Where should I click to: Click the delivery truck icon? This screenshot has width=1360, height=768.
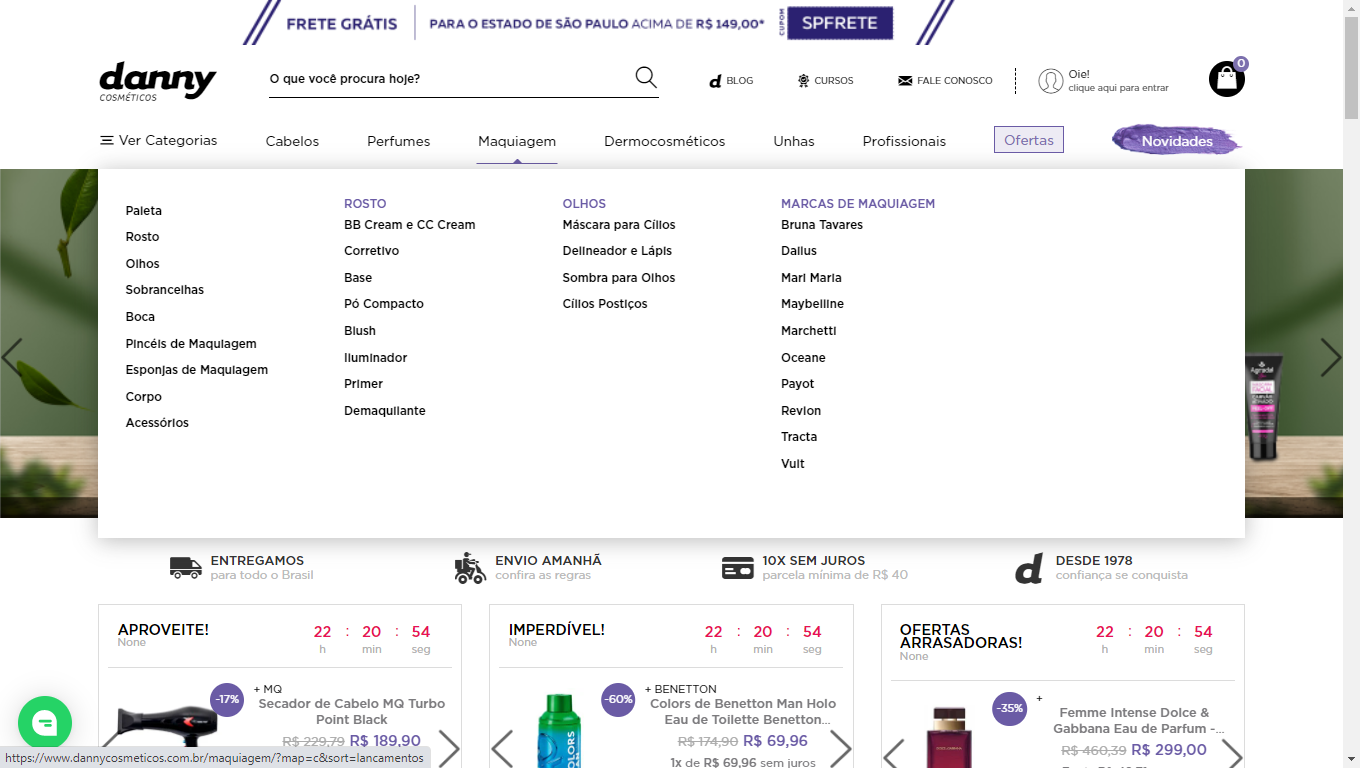coord(186,568)
